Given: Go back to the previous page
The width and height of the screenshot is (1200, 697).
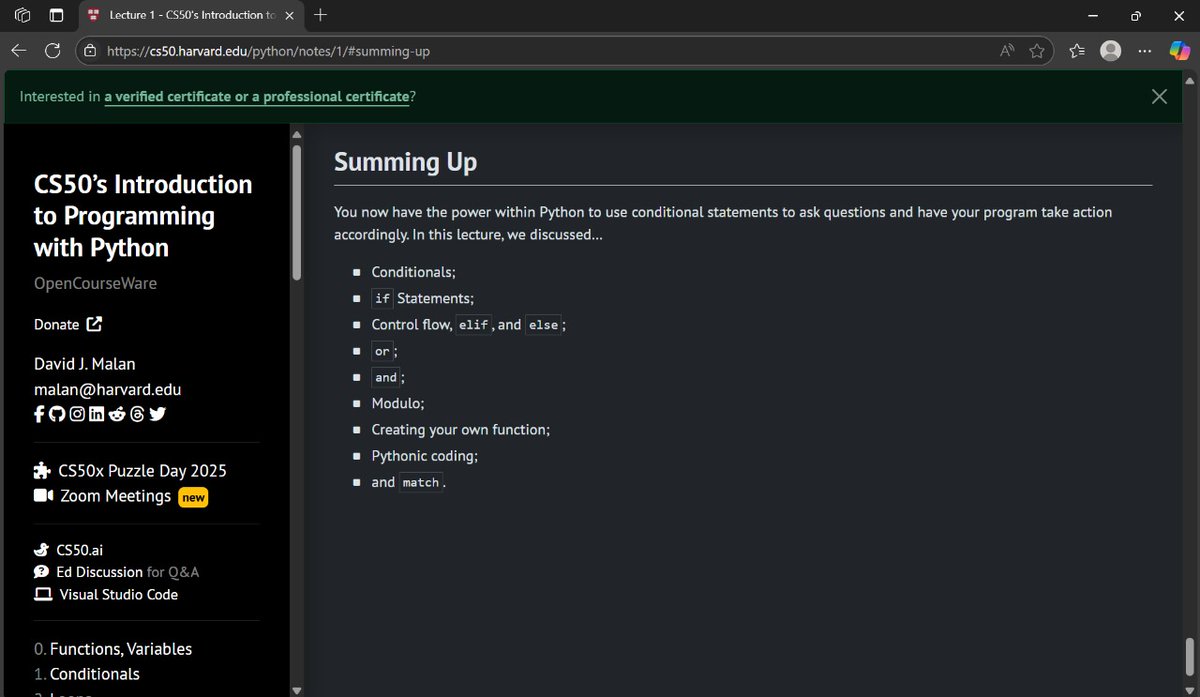Looking at the screenshot, I should [x=19, y=50].
